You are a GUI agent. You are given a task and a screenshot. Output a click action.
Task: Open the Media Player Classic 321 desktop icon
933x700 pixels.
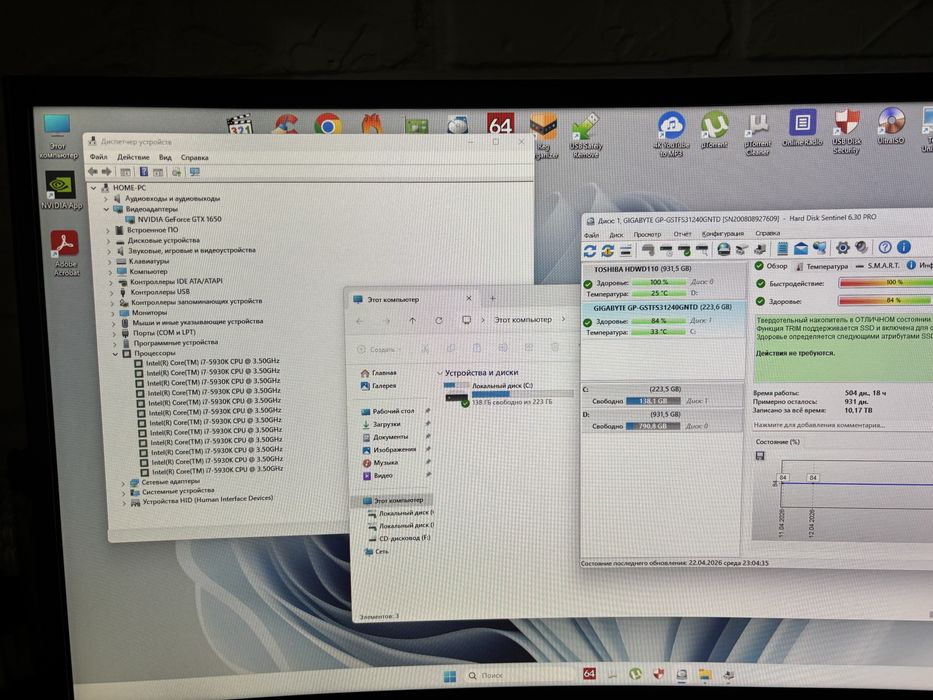click(240, 124)
